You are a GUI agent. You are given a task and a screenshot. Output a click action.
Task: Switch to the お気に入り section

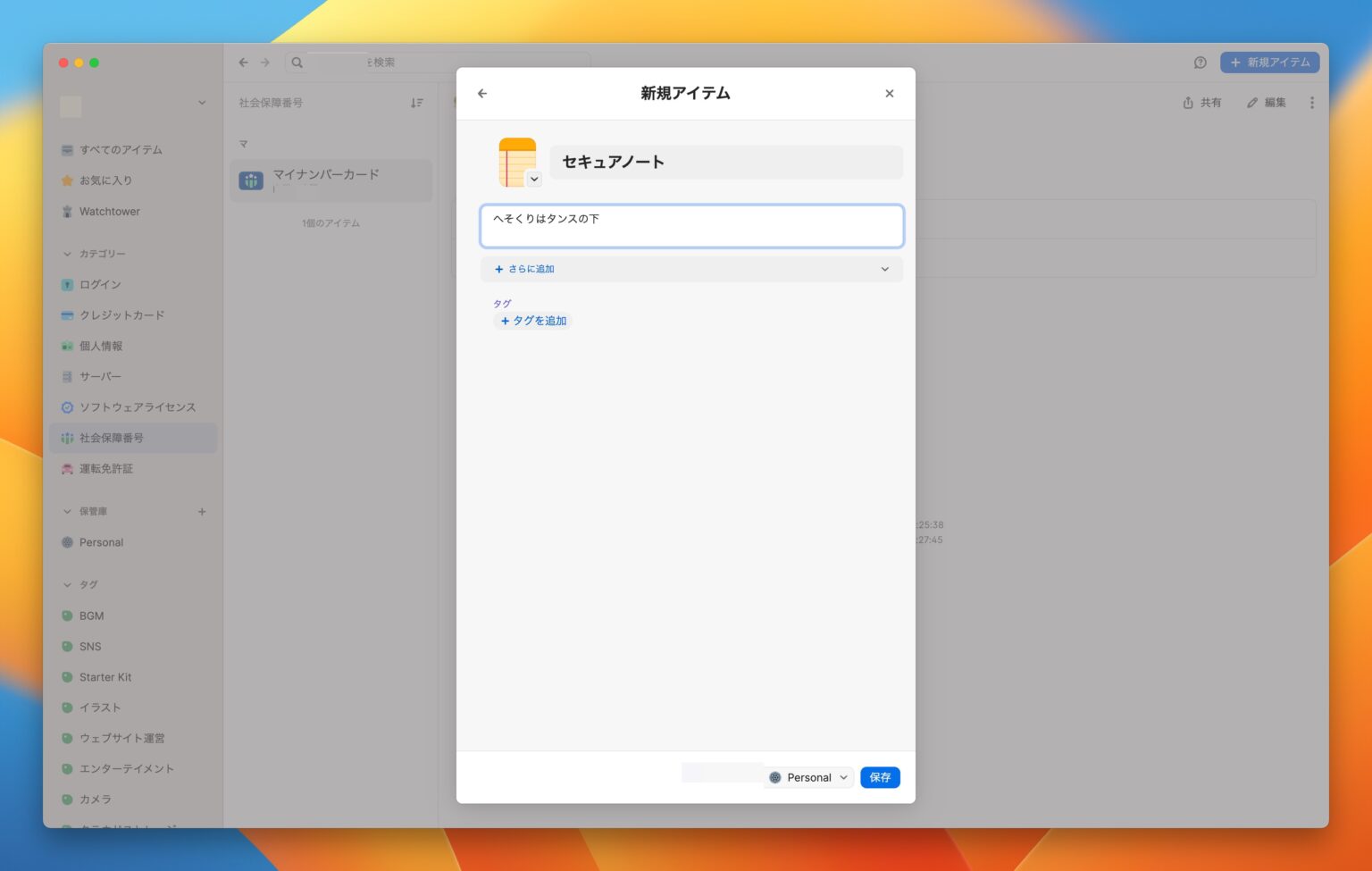[67, 180]
